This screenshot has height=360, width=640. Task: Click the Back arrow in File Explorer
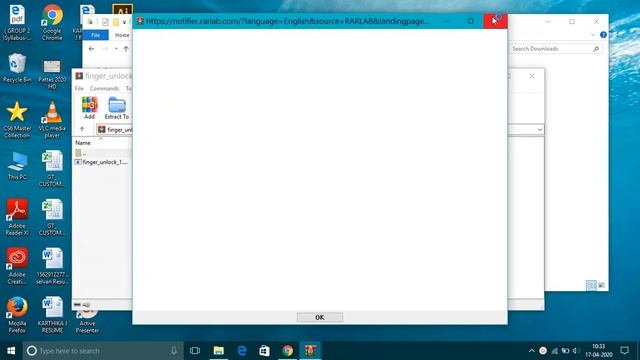coord(91,49)
